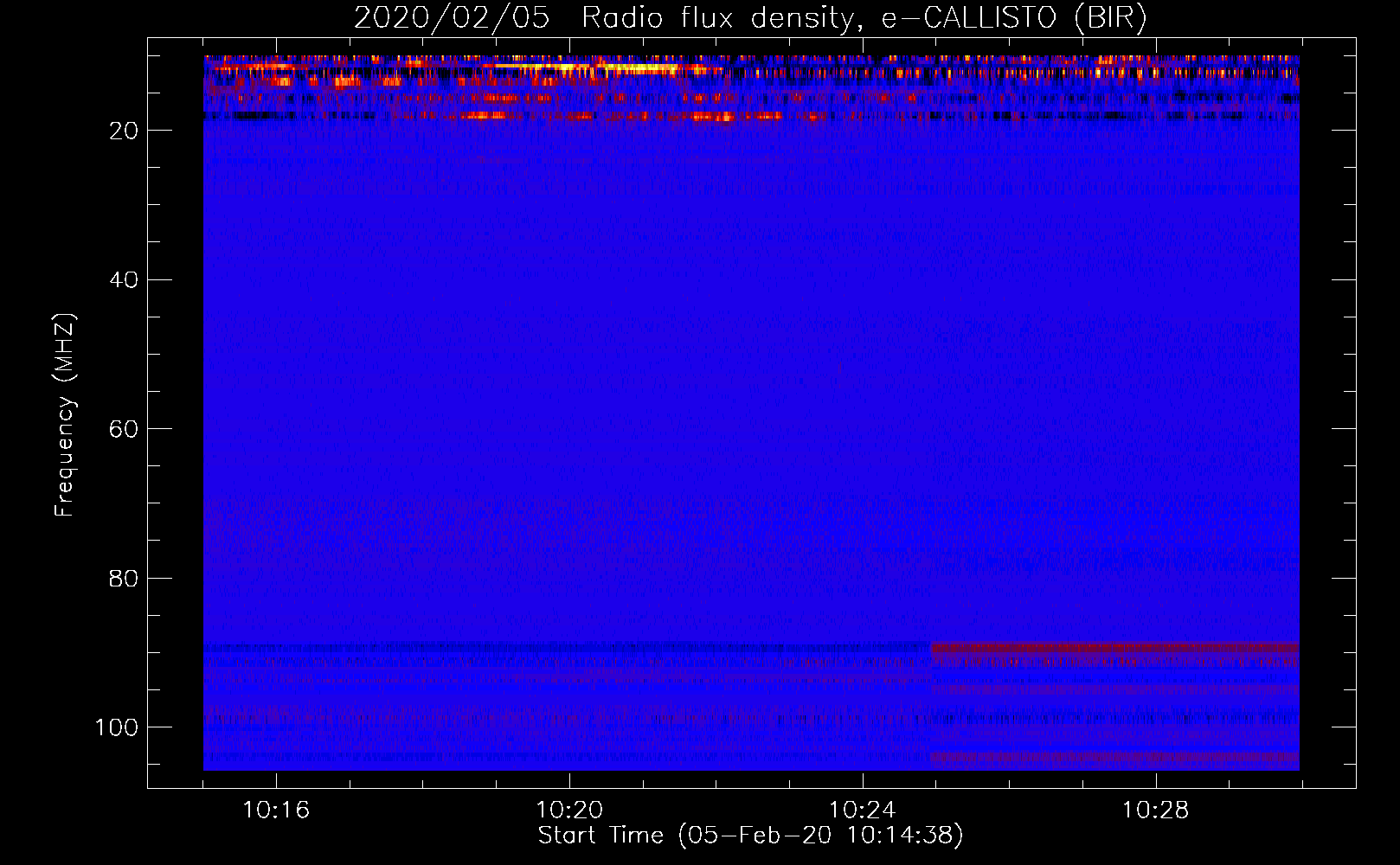
Task: Click the '10:16' time tick label
Action: click(276, 811)
